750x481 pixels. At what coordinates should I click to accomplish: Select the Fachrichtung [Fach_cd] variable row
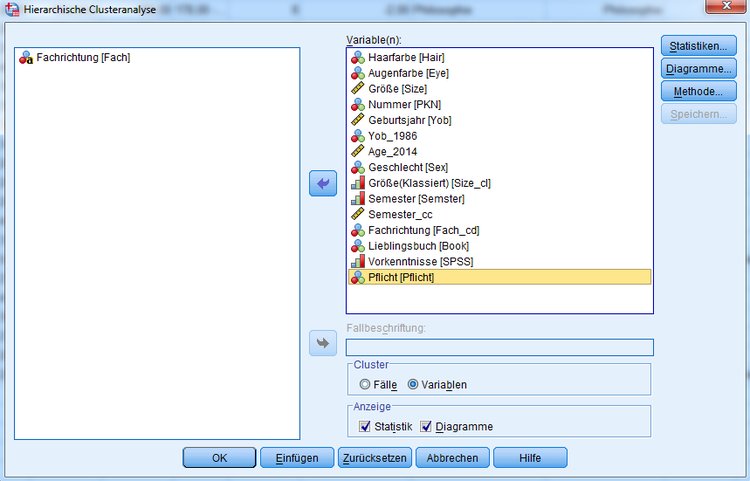tap(499, 230)
